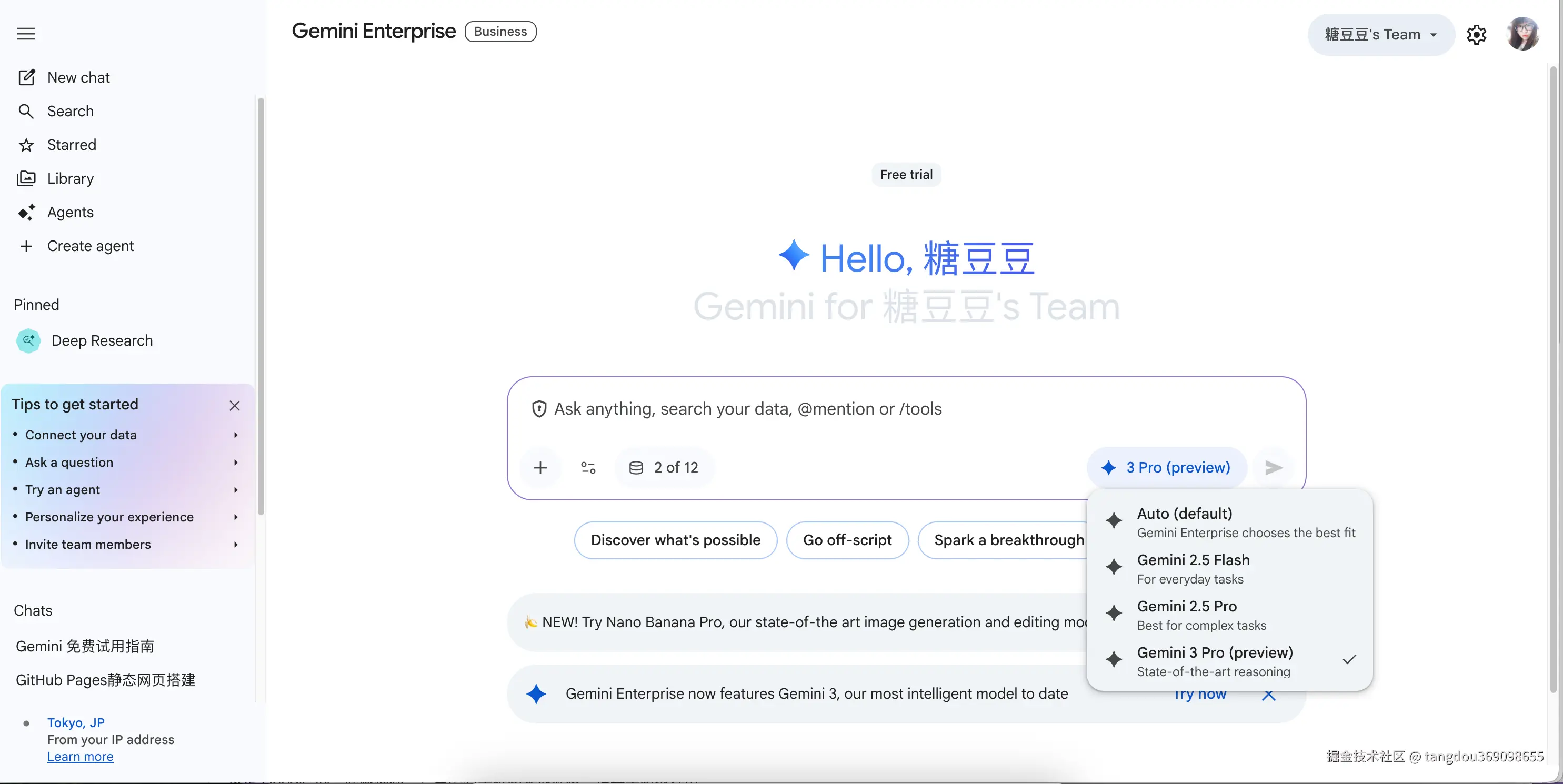Open Agents in sidebar
The width and height of the screenshot is (1563, 784).
[71, 213]
